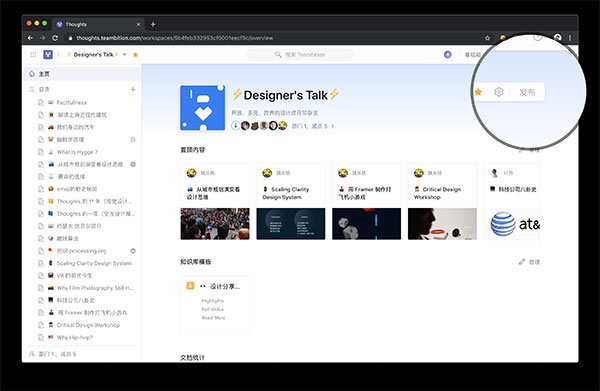
Task: Toggle the star next to workspace name
Action: [135, 55]
